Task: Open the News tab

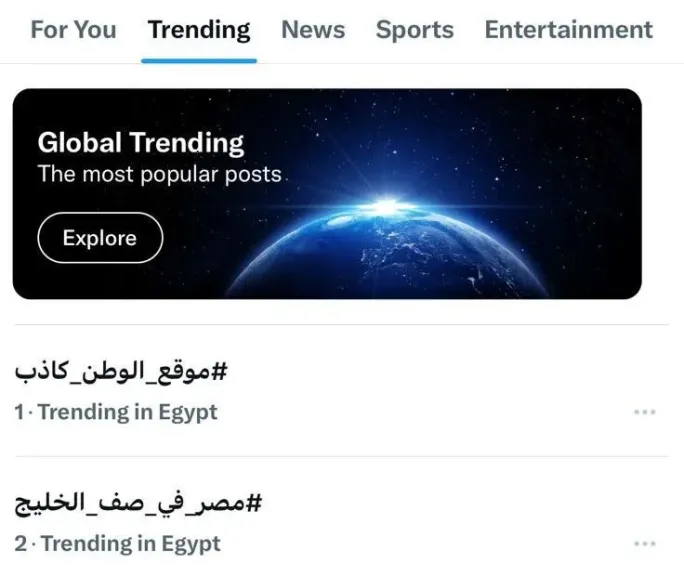Action: [x=313, y=30]
